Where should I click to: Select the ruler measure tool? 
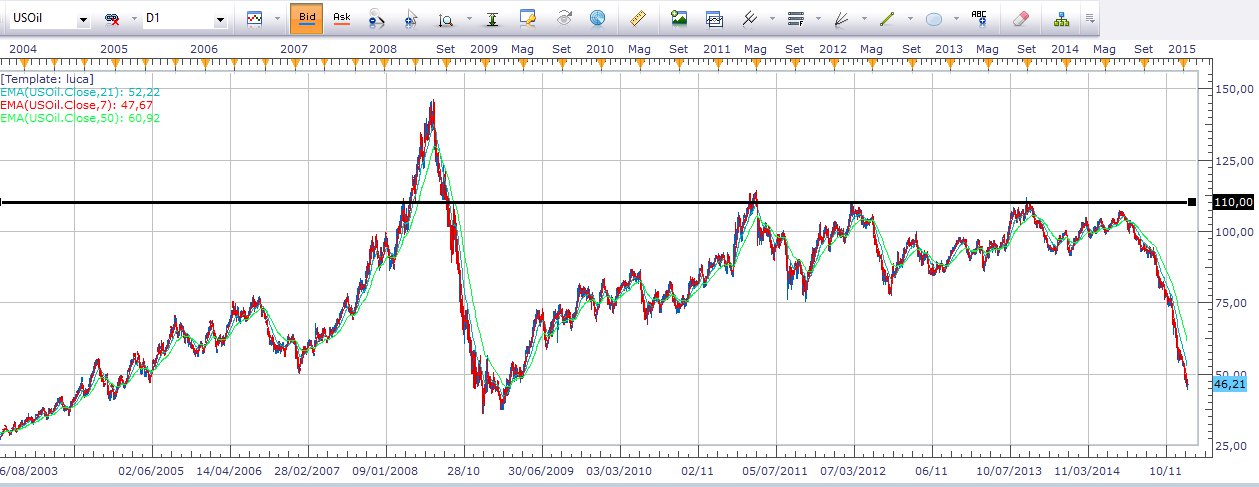(x=637, y=18)
